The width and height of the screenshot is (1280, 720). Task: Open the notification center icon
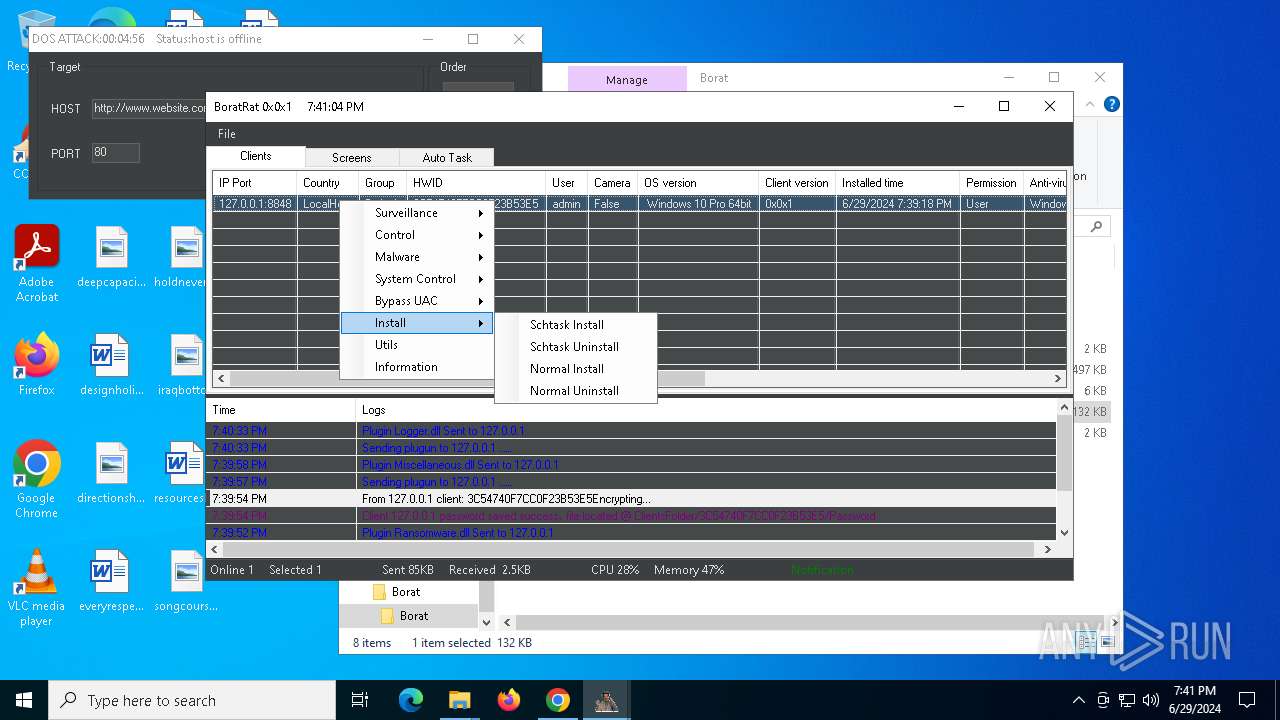[x=1247, y=700]
